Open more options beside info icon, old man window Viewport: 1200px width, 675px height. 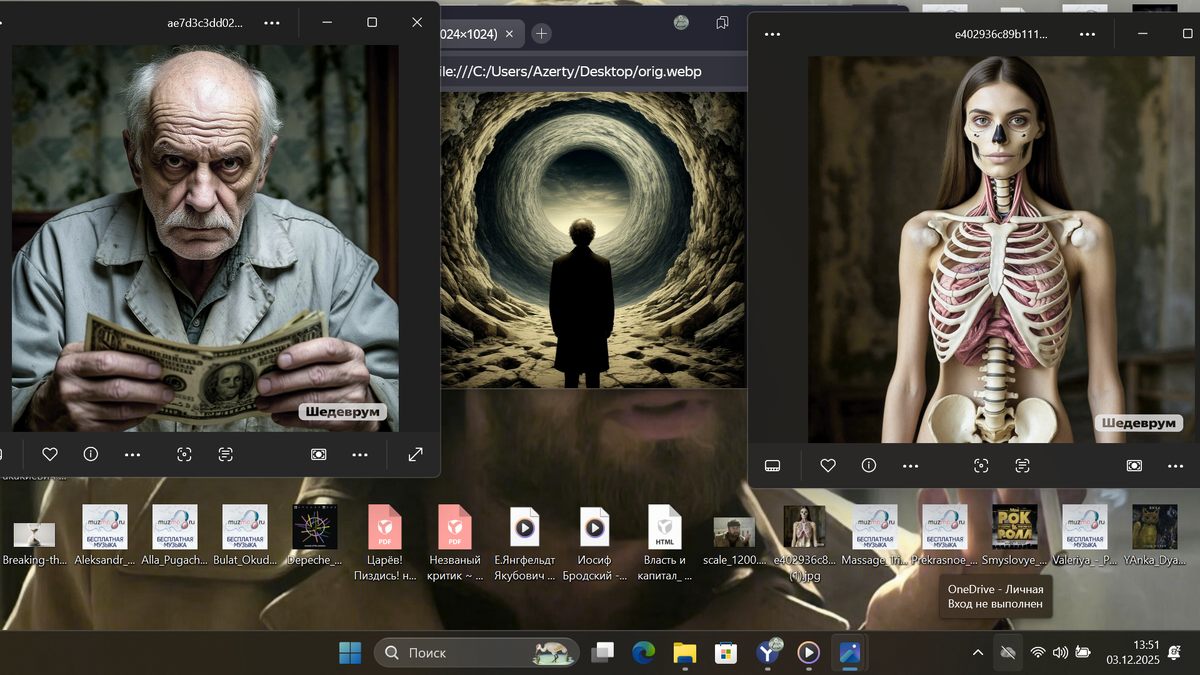[132, 454]
